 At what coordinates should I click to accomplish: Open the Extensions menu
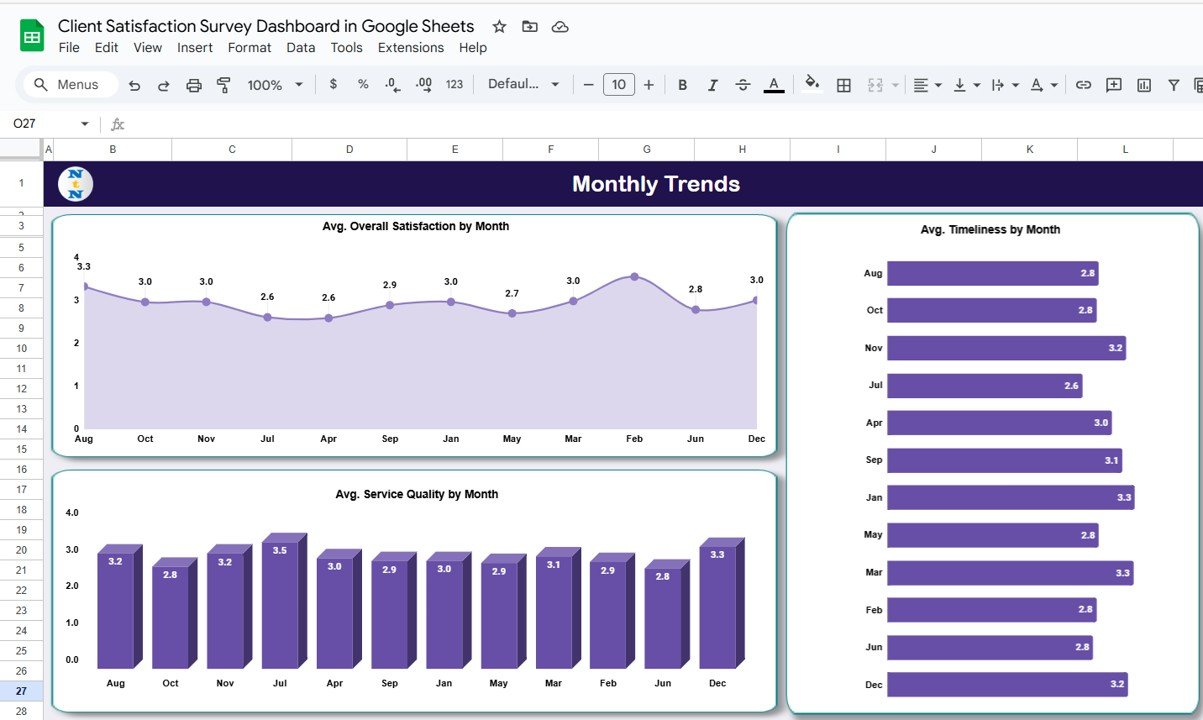pyautogui.click(x=410, y=48)
